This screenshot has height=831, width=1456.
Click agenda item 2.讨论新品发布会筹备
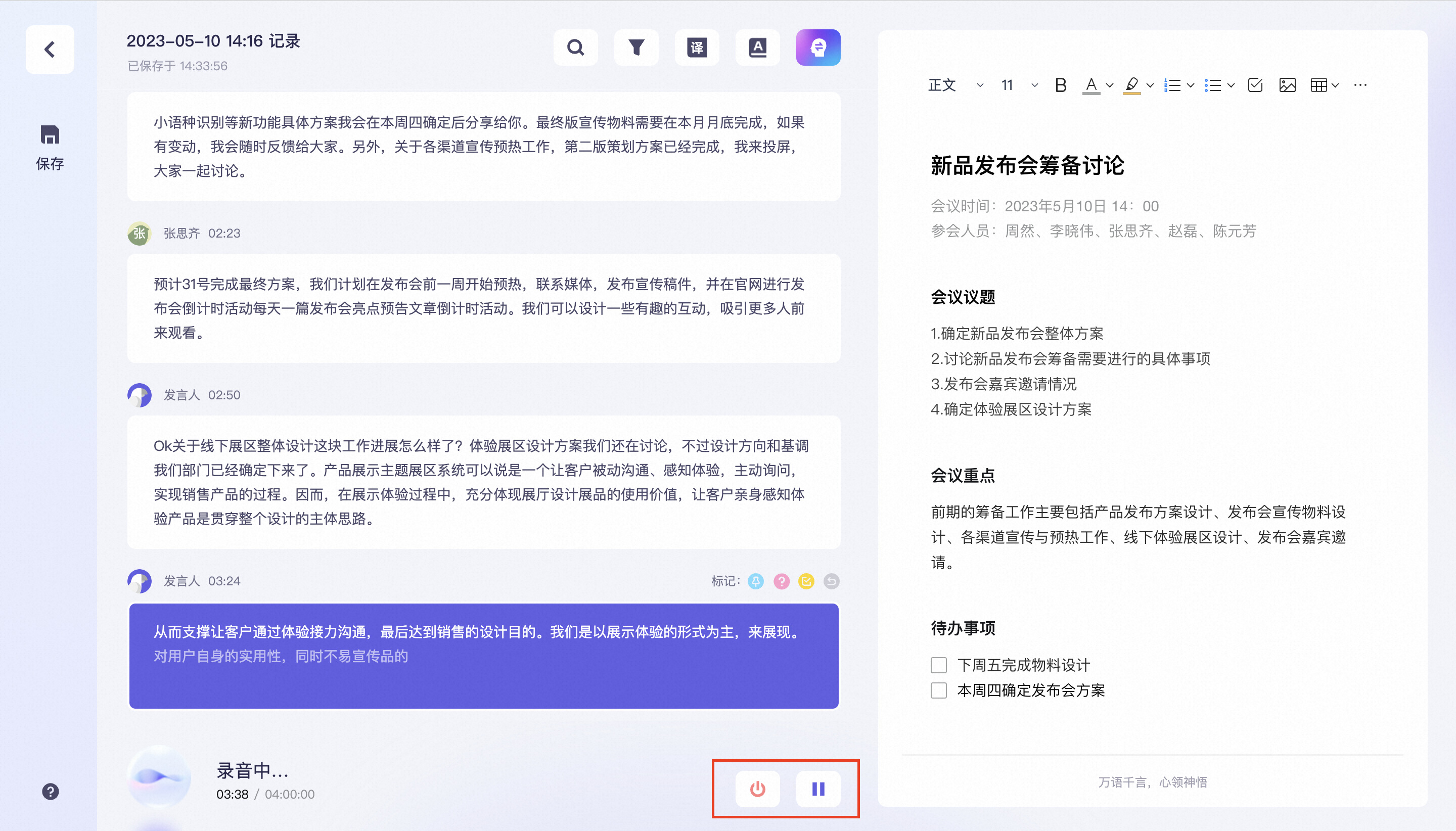1070,358
